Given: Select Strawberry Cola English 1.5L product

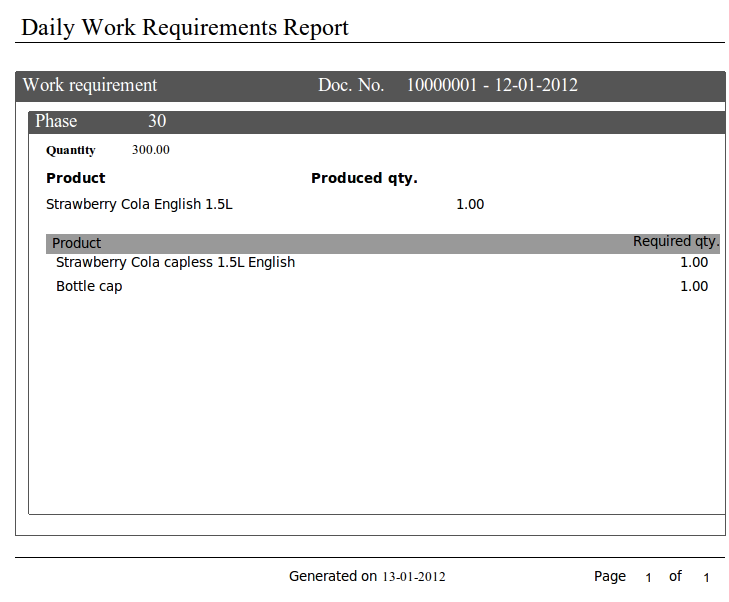Looking at the screenshot, I should [x=139, y=204].
